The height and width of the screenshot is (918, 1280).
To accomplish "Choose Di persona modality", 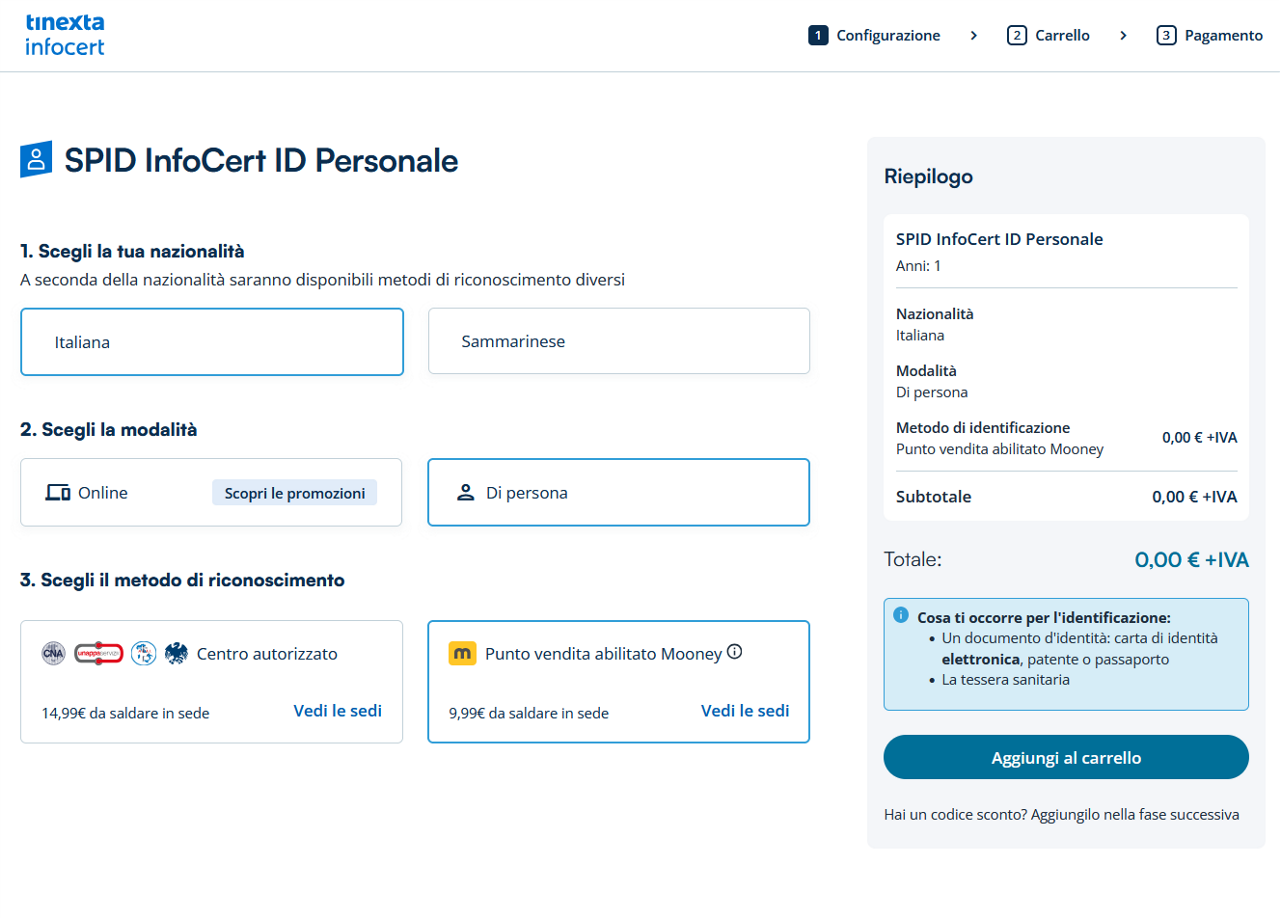I will (x=619, y=492).
